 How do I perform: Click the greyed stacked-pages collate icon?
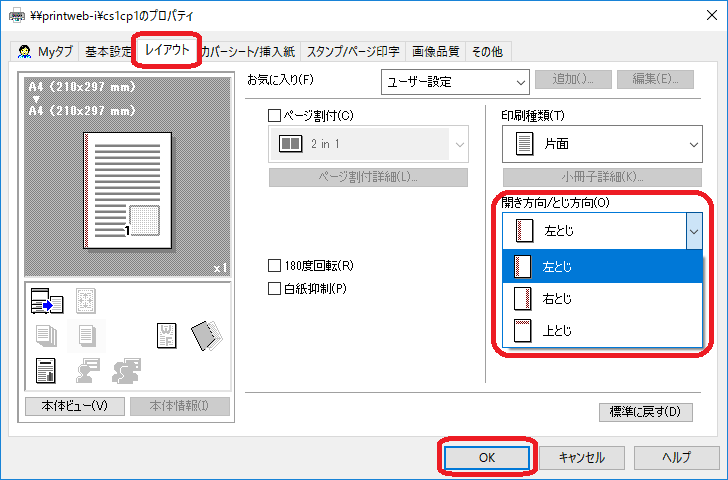47,336
